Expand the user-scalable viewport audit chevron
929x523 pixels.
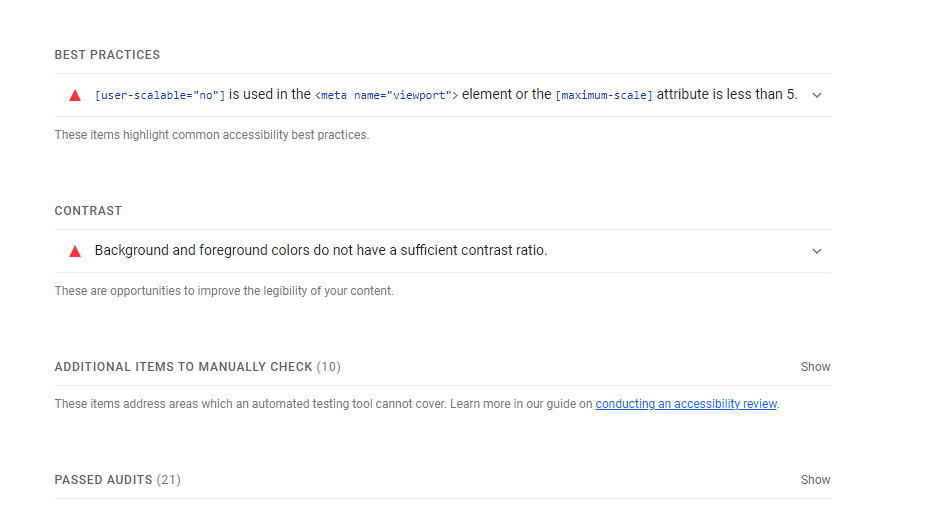pos(817,95)
